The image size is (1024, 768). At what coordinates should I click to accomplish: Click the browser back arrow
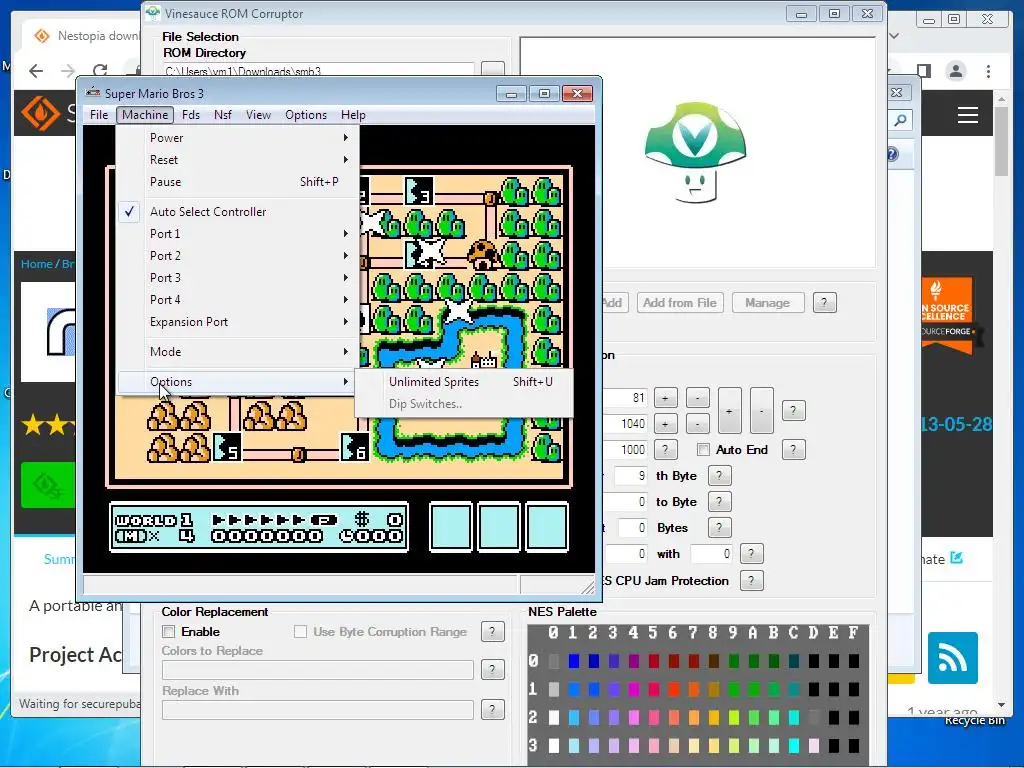coord(36,71)
